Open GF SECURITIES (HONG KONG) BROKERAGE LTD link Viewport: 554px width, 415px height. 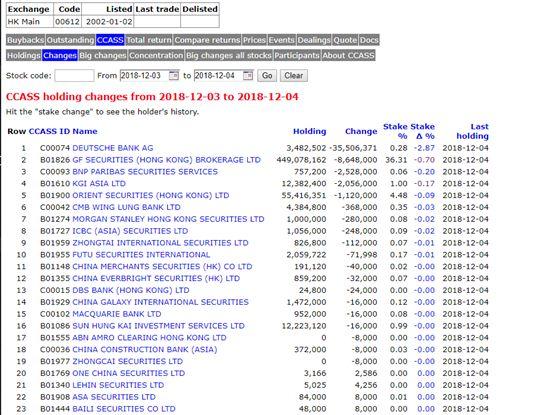[x=166, y=160]
